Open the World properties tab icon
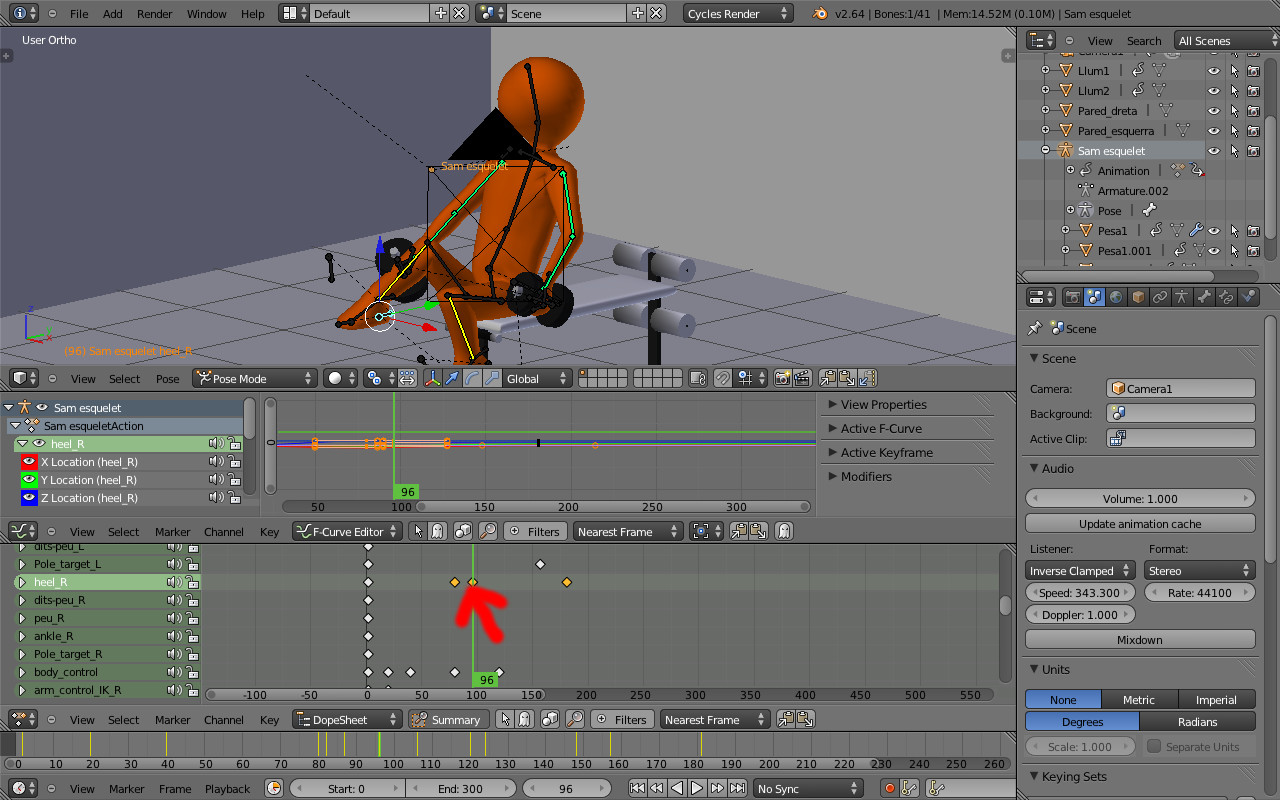This screenshot has height=800, width=1280. 1116,297
